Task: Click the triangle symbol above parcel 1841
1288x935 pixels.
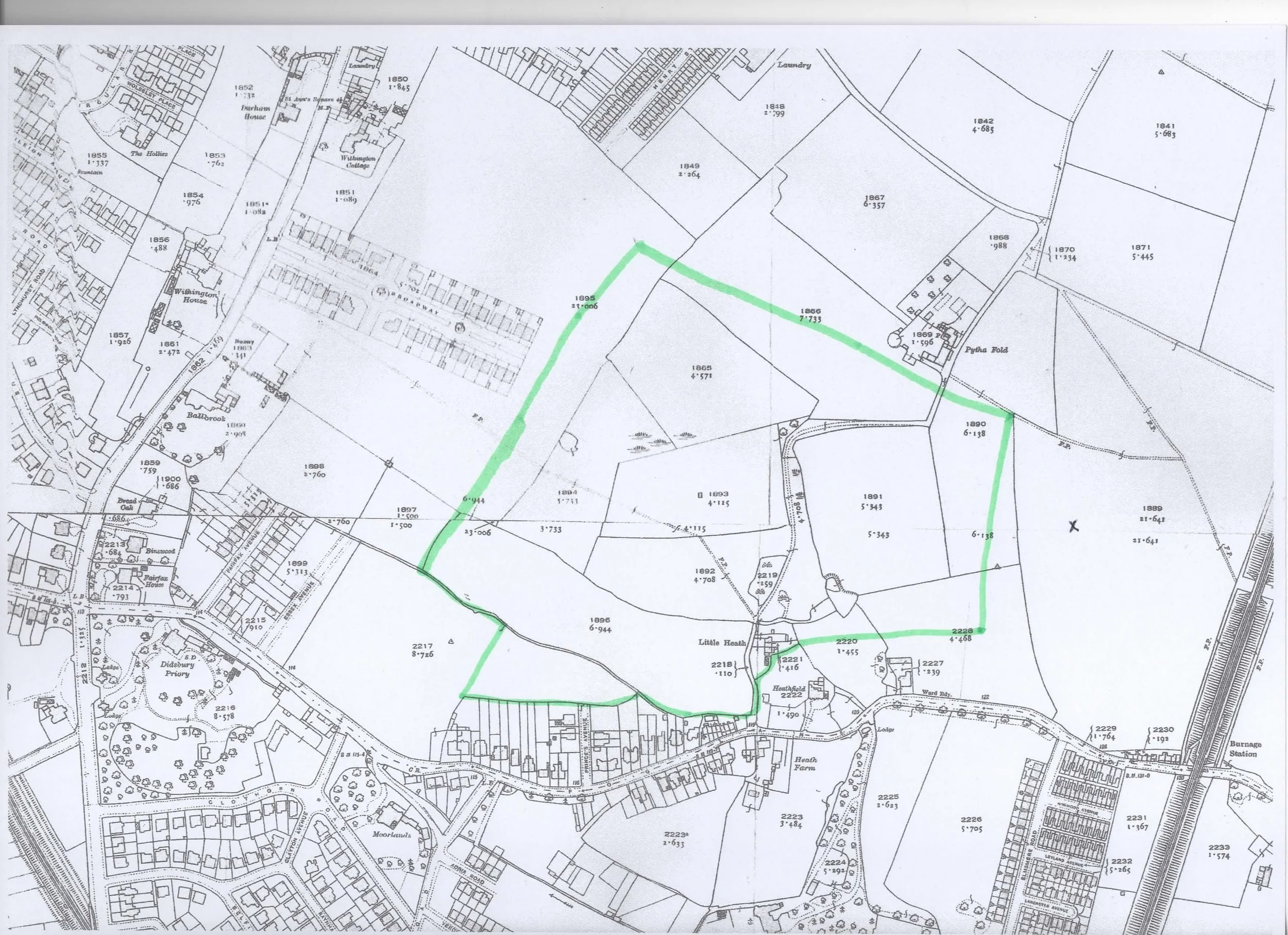Action: point(1161,72)
